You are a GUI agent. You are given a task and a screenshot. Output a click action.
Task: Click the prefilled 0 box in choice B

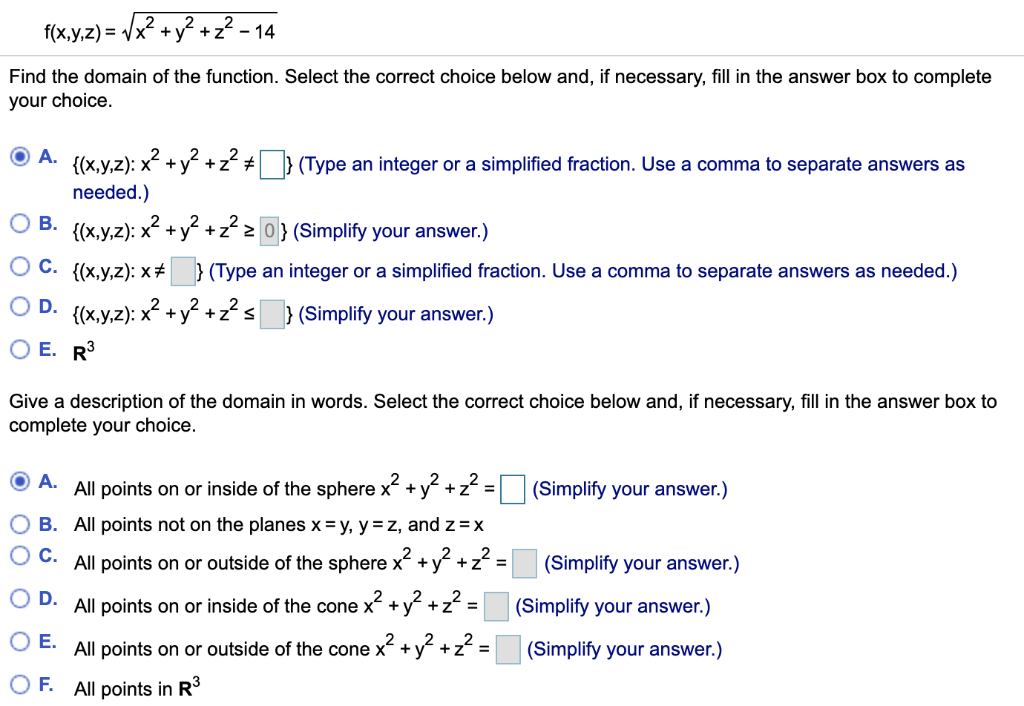(x=270, y=230)
